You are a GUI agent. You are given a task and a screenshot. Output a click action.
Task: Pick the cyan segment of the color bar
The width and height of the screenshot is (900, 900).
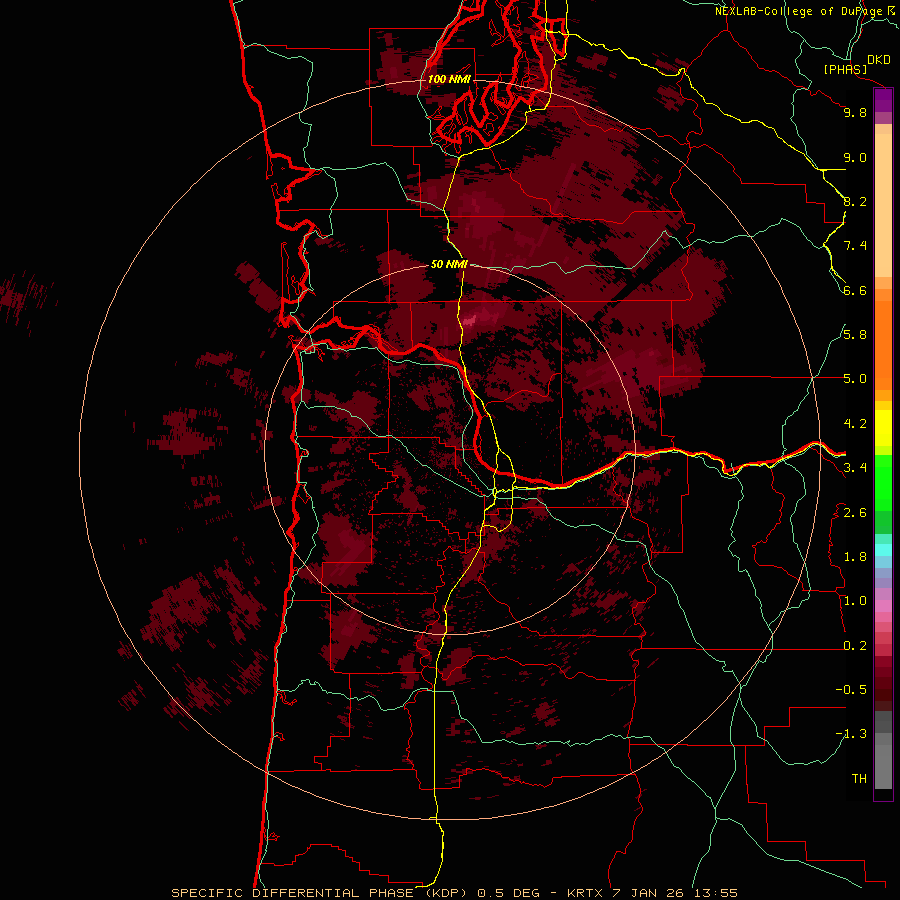[883, 550]
